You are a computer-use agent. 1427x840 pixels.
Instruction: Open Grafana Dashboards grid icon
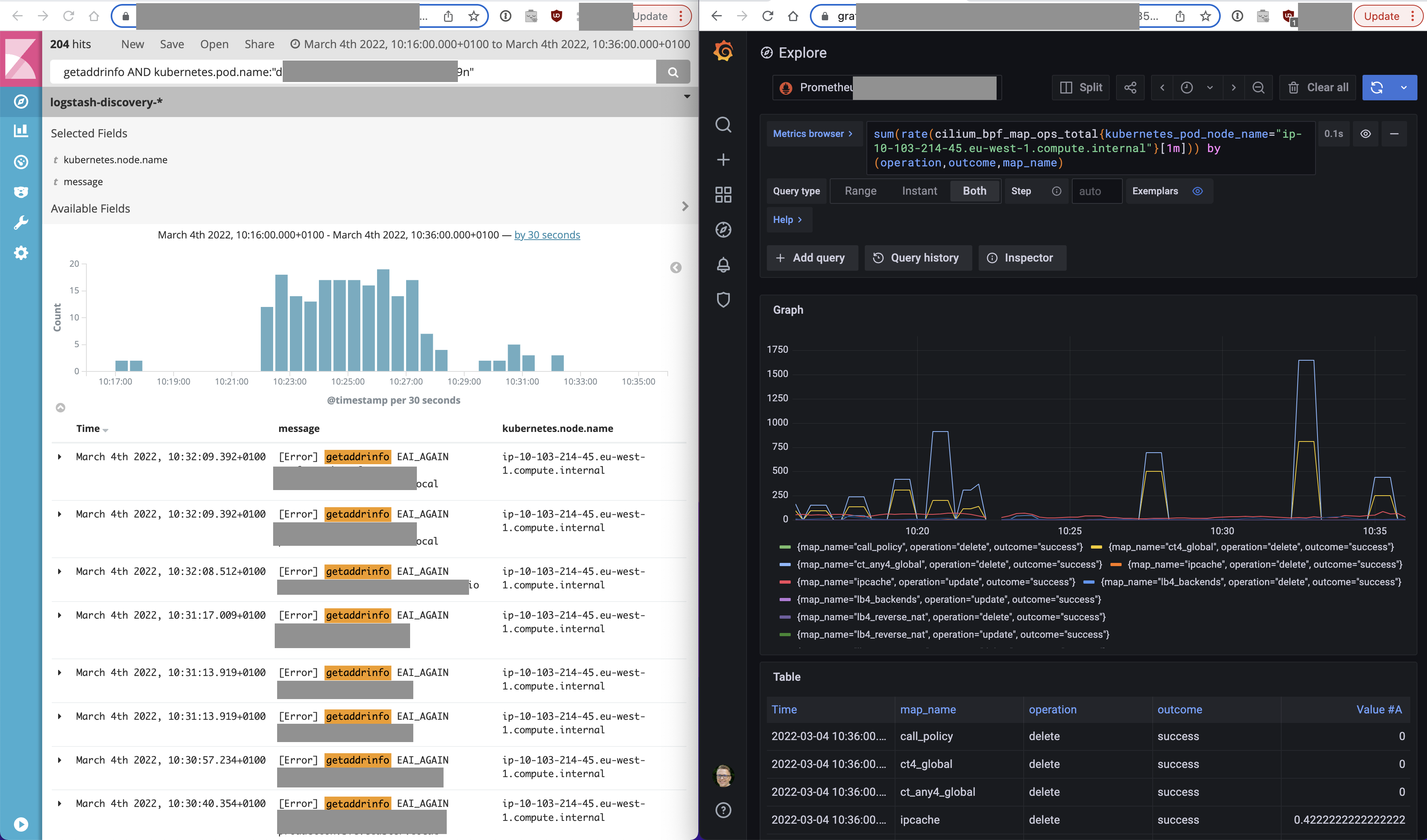click(723, 195)
